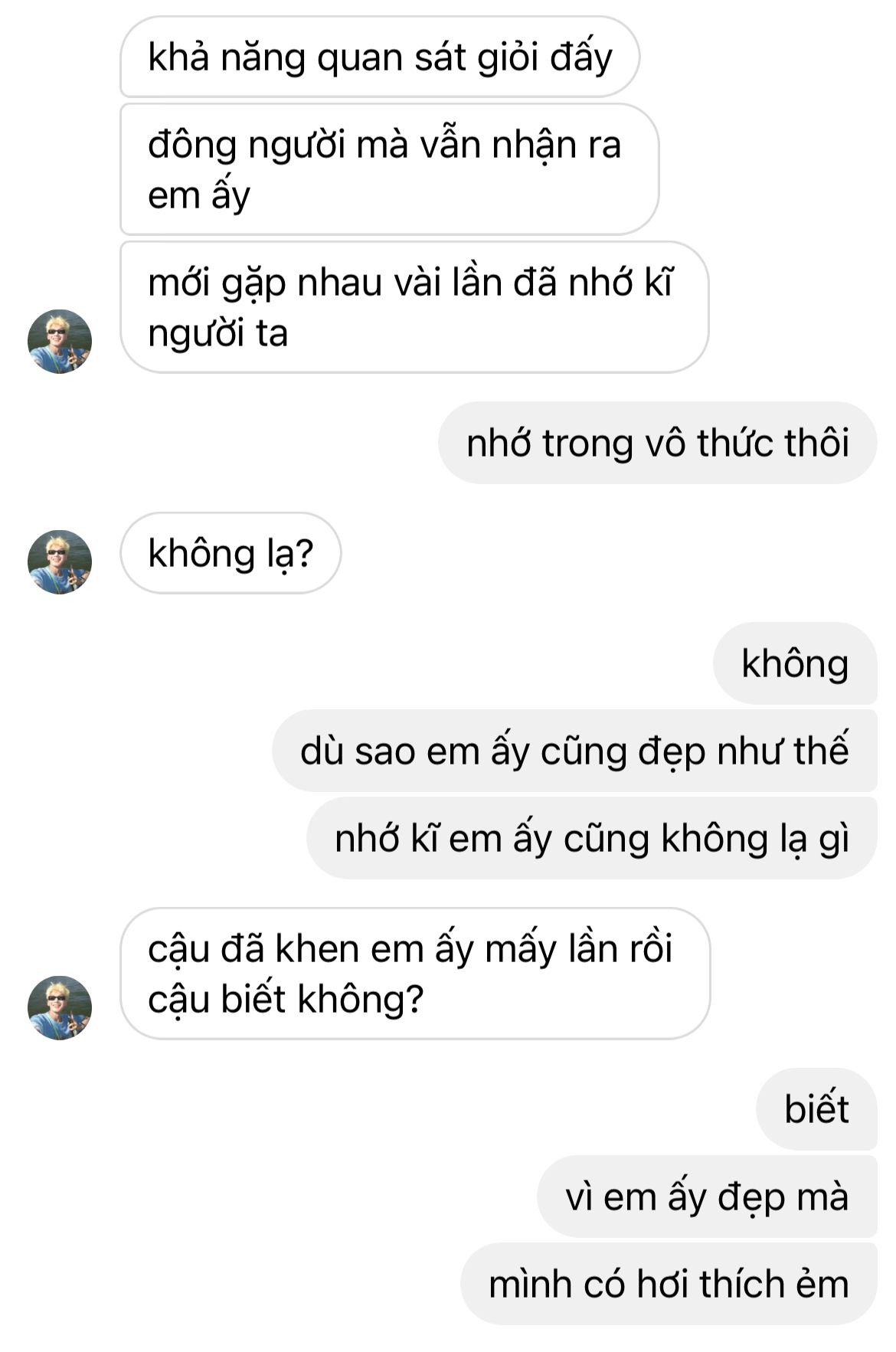Click the avatar beside "cậu biết không?" message
Viewport: 896px width, 1352px height.
click(x=60, y=1007)
